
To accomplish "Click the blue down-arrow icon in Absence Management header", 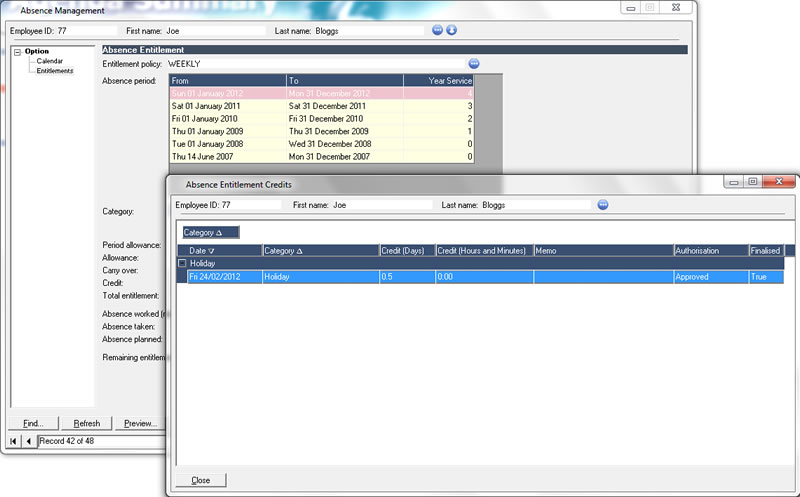I will (x=451, y=30).
